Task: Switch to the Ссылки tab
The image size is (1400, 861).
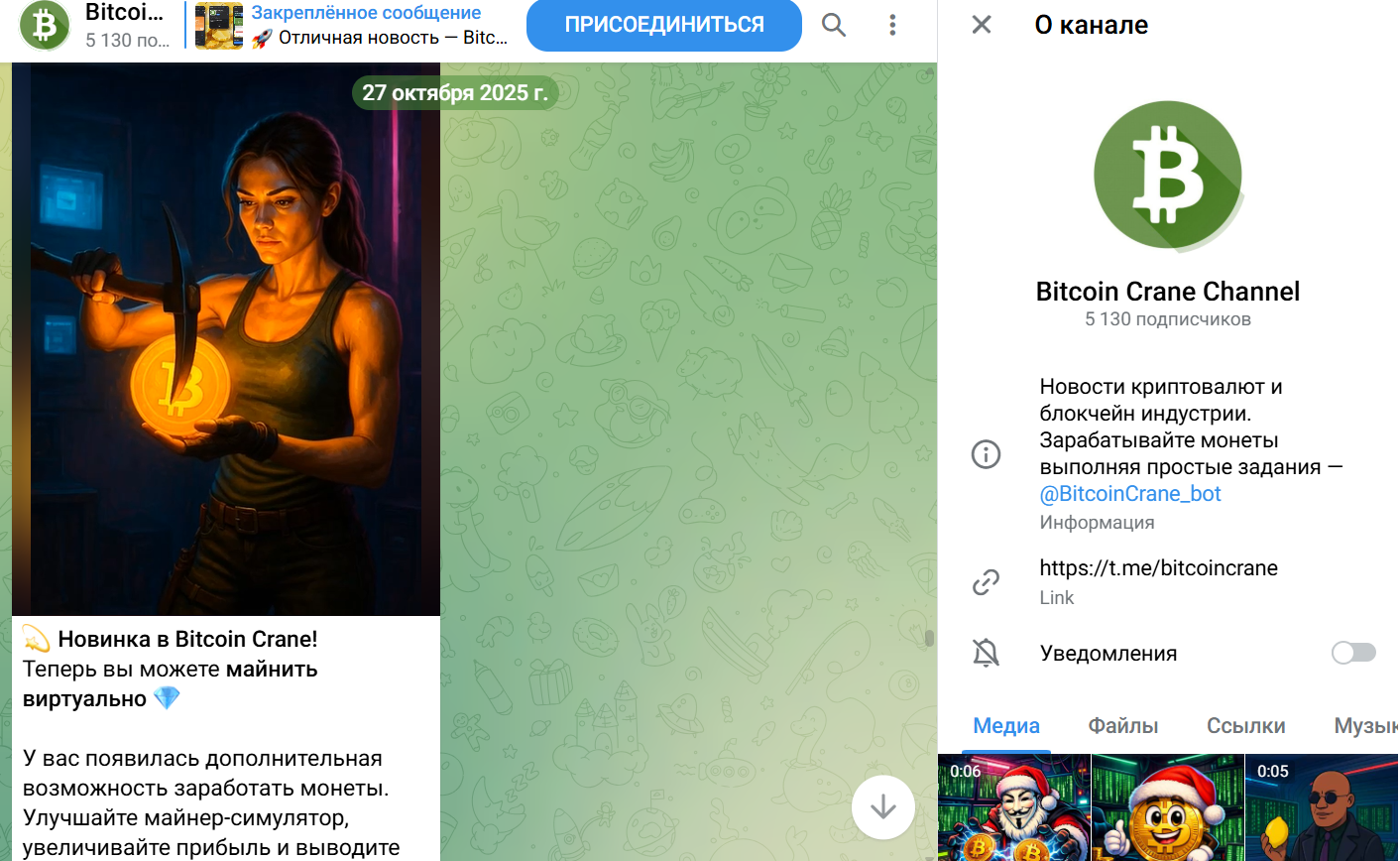Action: point(1245,726)
